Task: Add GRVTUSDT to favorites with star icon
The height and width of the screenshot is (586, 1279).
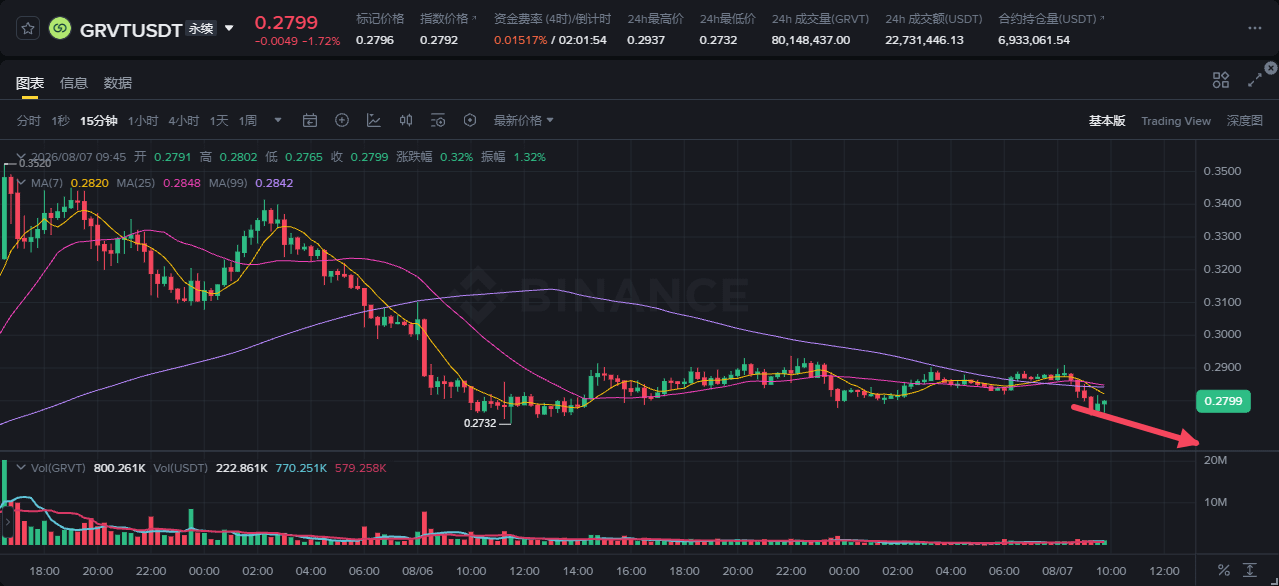Action: coord(28,28)
